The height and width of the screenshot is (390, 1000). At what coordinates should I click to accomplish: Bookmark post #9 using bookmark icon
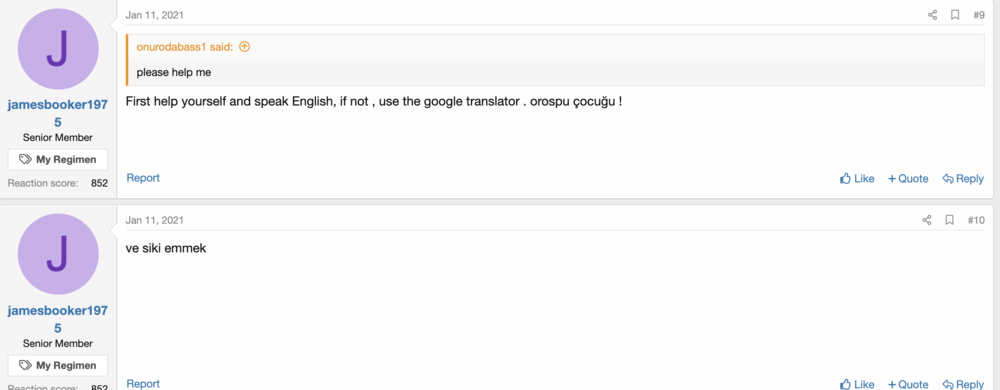[x=955, y=15]
